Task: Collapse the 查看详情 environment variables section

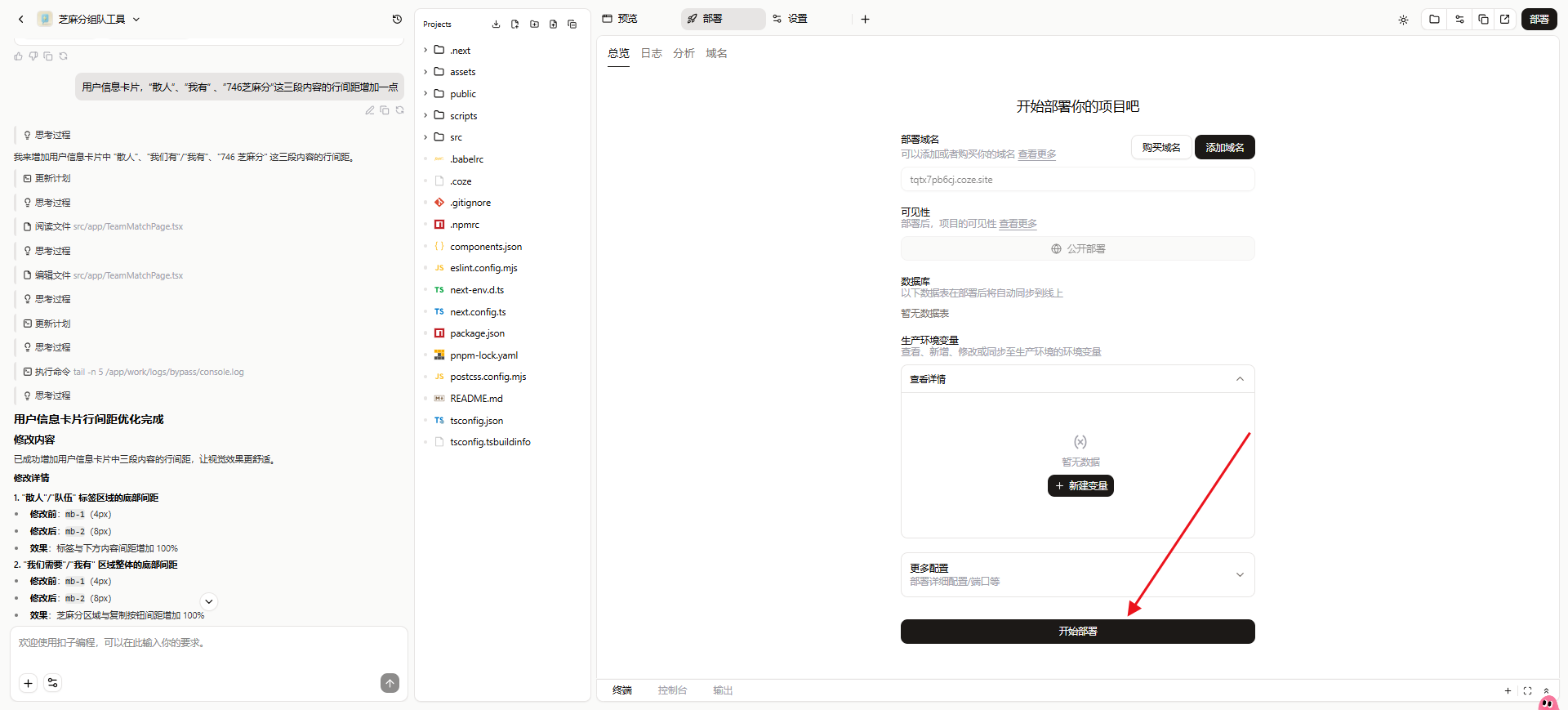Action: [x=1240, y=379]
